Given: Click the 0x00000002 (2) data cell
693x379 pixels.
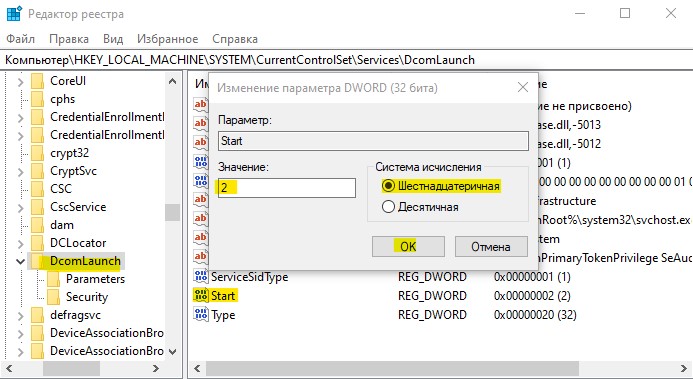Looking at the screenshot, I should (x=532, y=296).
